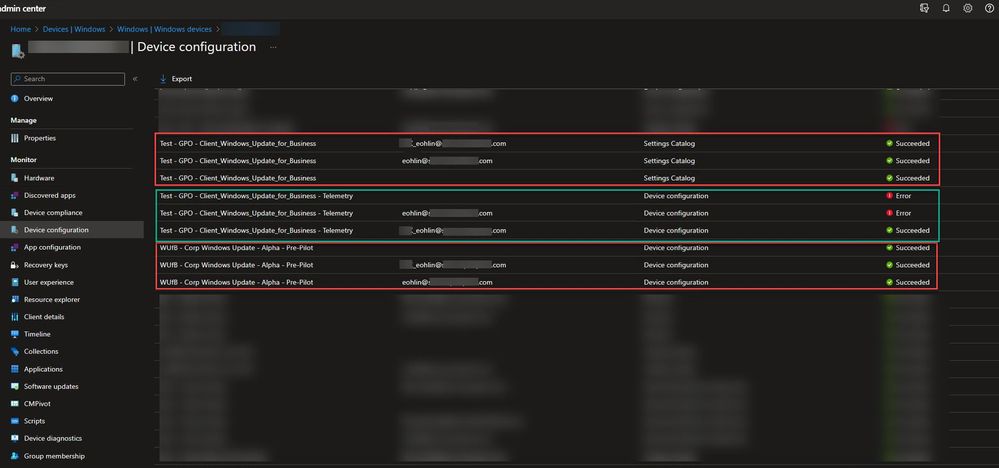The height and width of the screenshot is (468, 999).
Task: Click Device configuration type in the last WUfB row
Action: coord(676,282)
